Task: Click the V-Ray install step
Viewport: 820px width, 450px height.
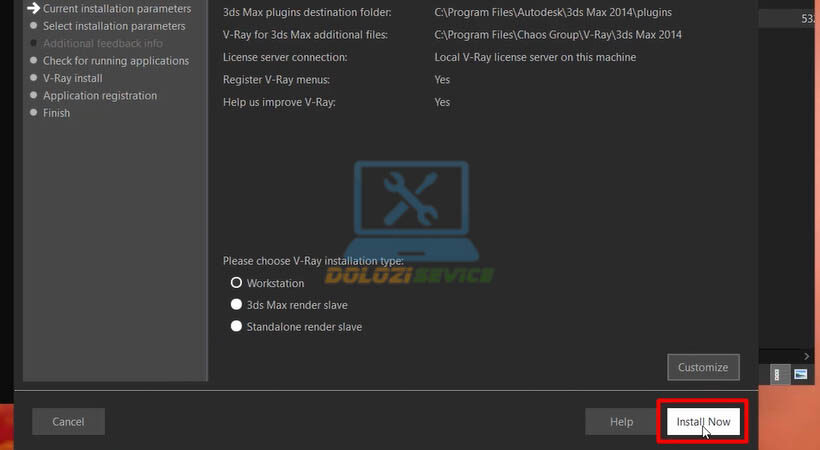Action: pyautogui.click(x=72, y=78)
